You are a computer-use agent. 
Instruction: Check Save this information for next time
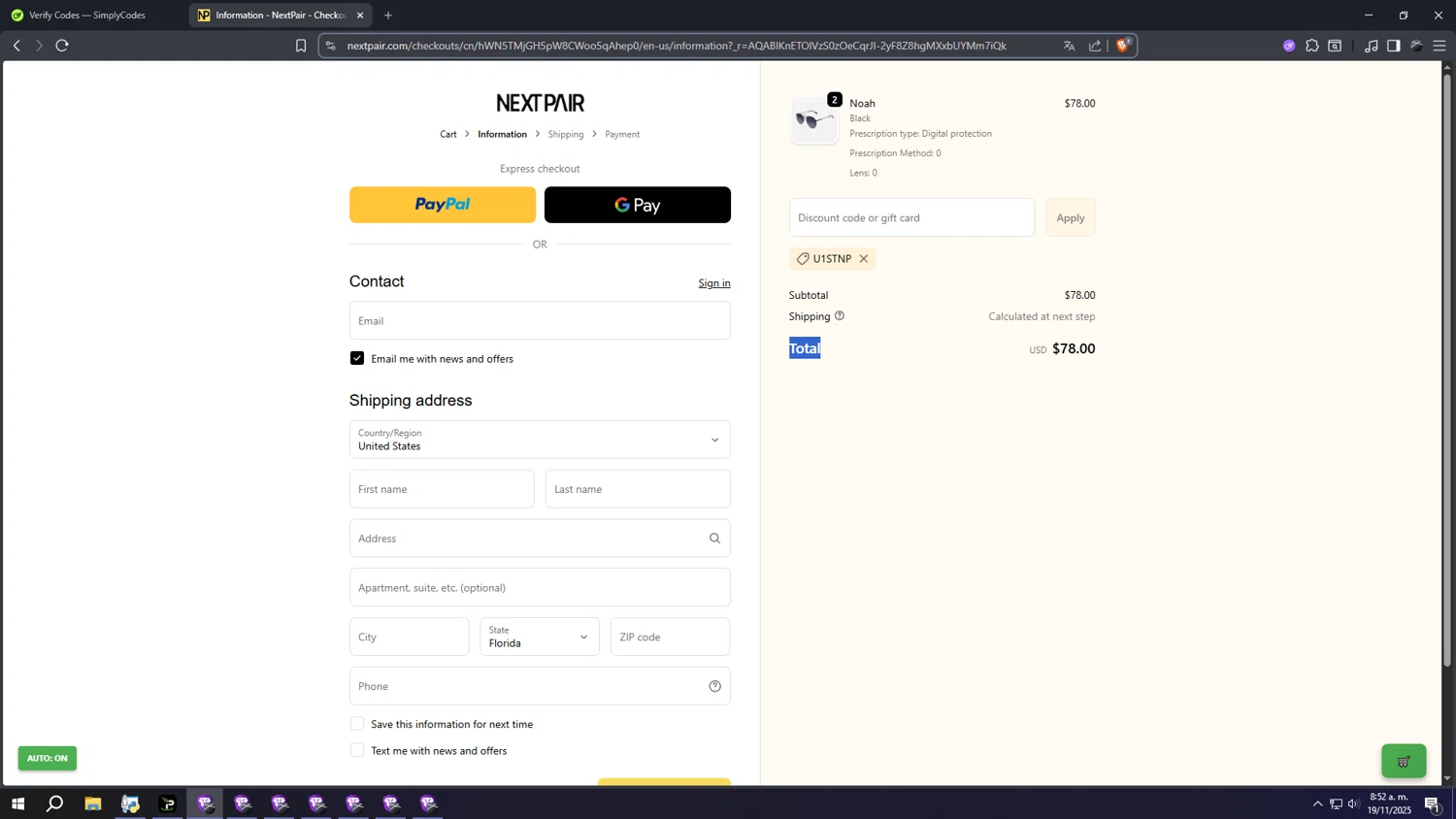pos(357,724)
